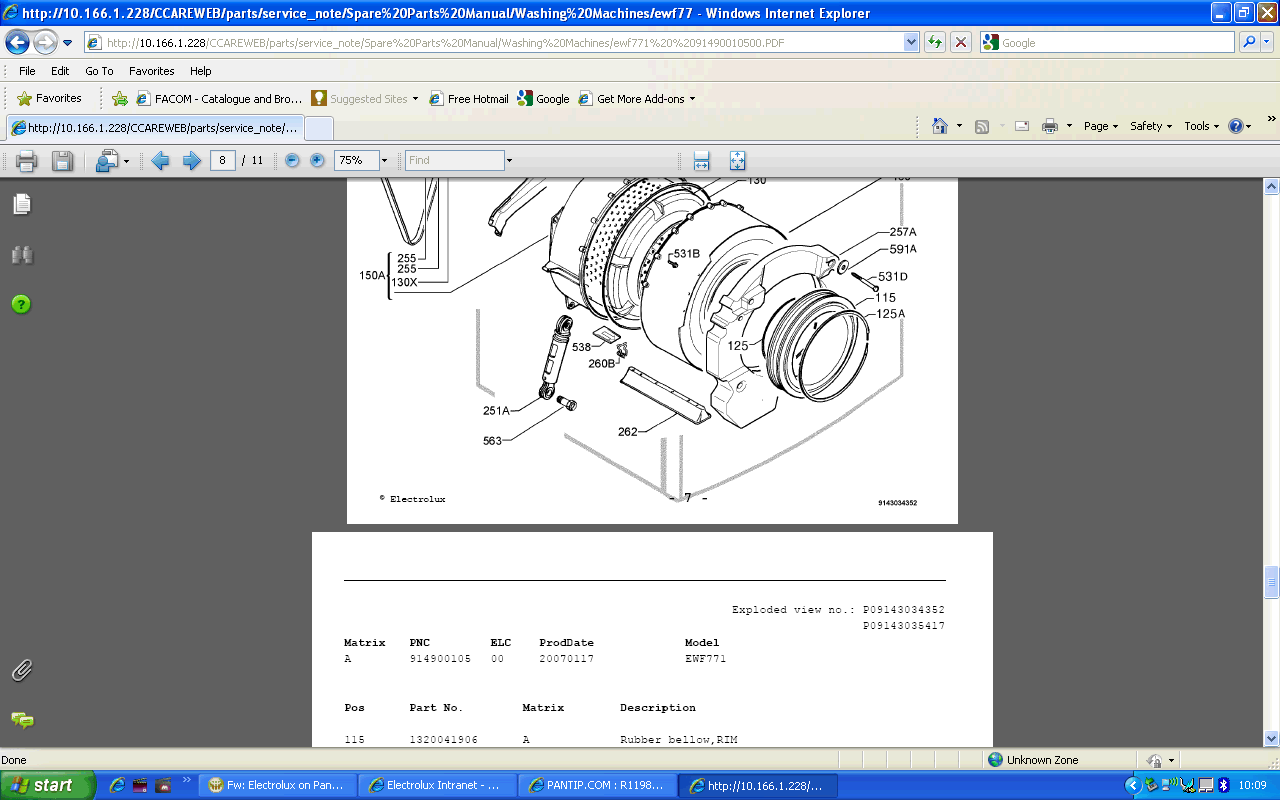Refresh the current page
Image resolution: width=1280 pixels, height=800 pixels.
tap(935, 42)
